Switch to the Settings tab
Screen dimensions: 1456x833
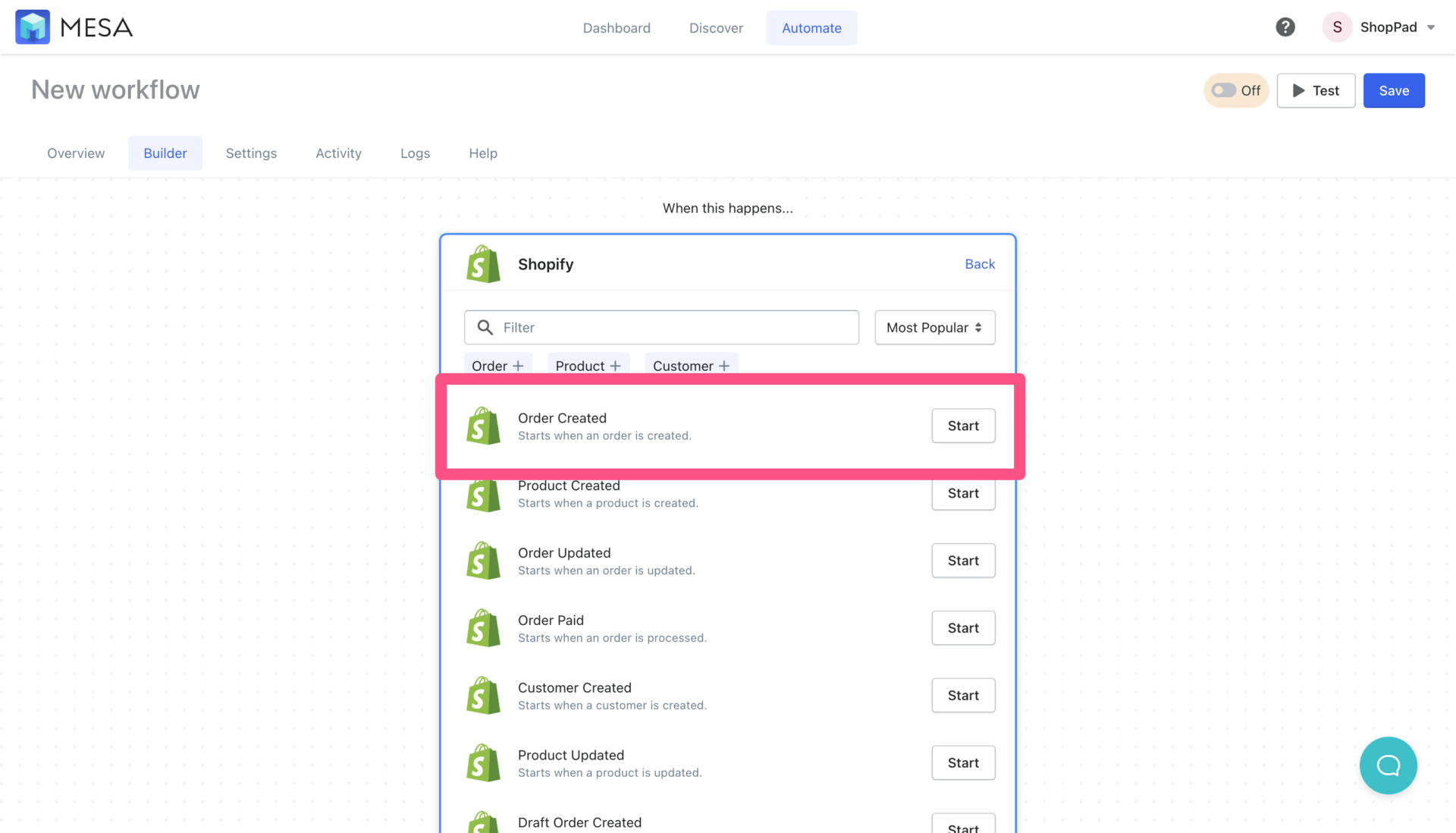251,152
